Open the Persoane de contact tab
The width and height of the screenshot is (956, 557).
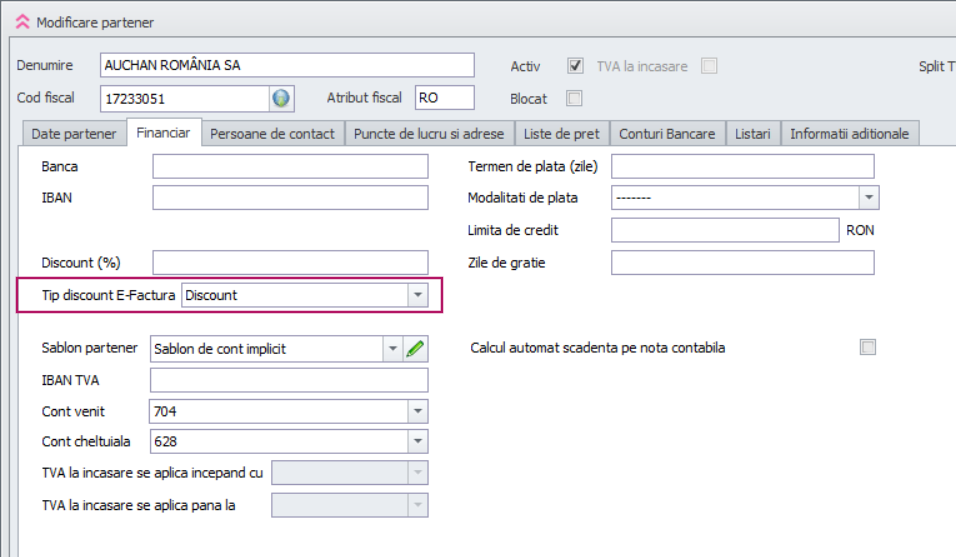272,133
